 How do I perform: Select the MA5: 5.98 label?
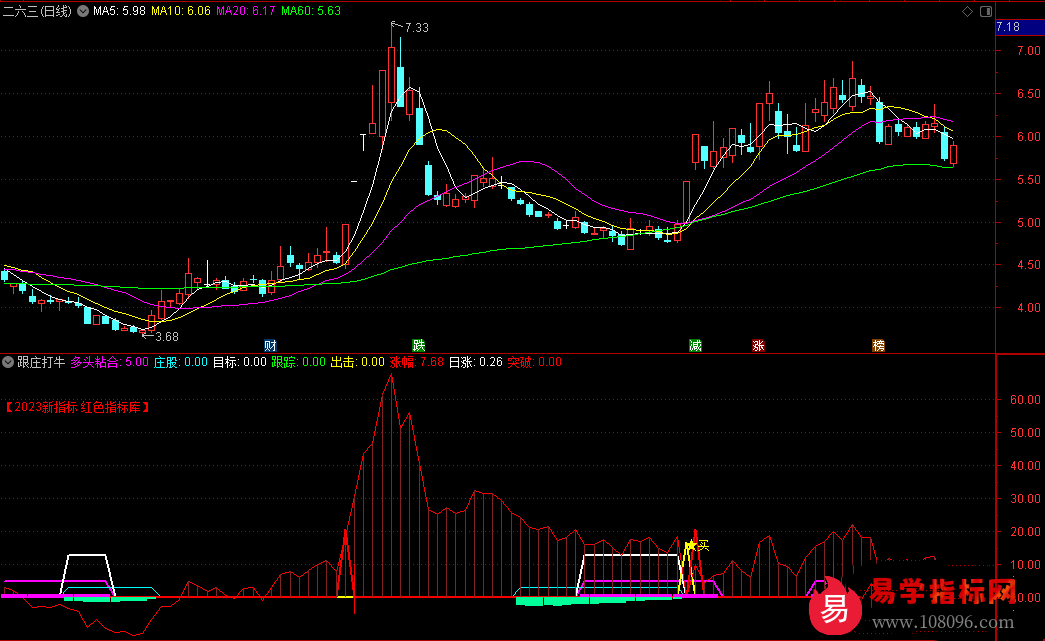pos(119,11)
